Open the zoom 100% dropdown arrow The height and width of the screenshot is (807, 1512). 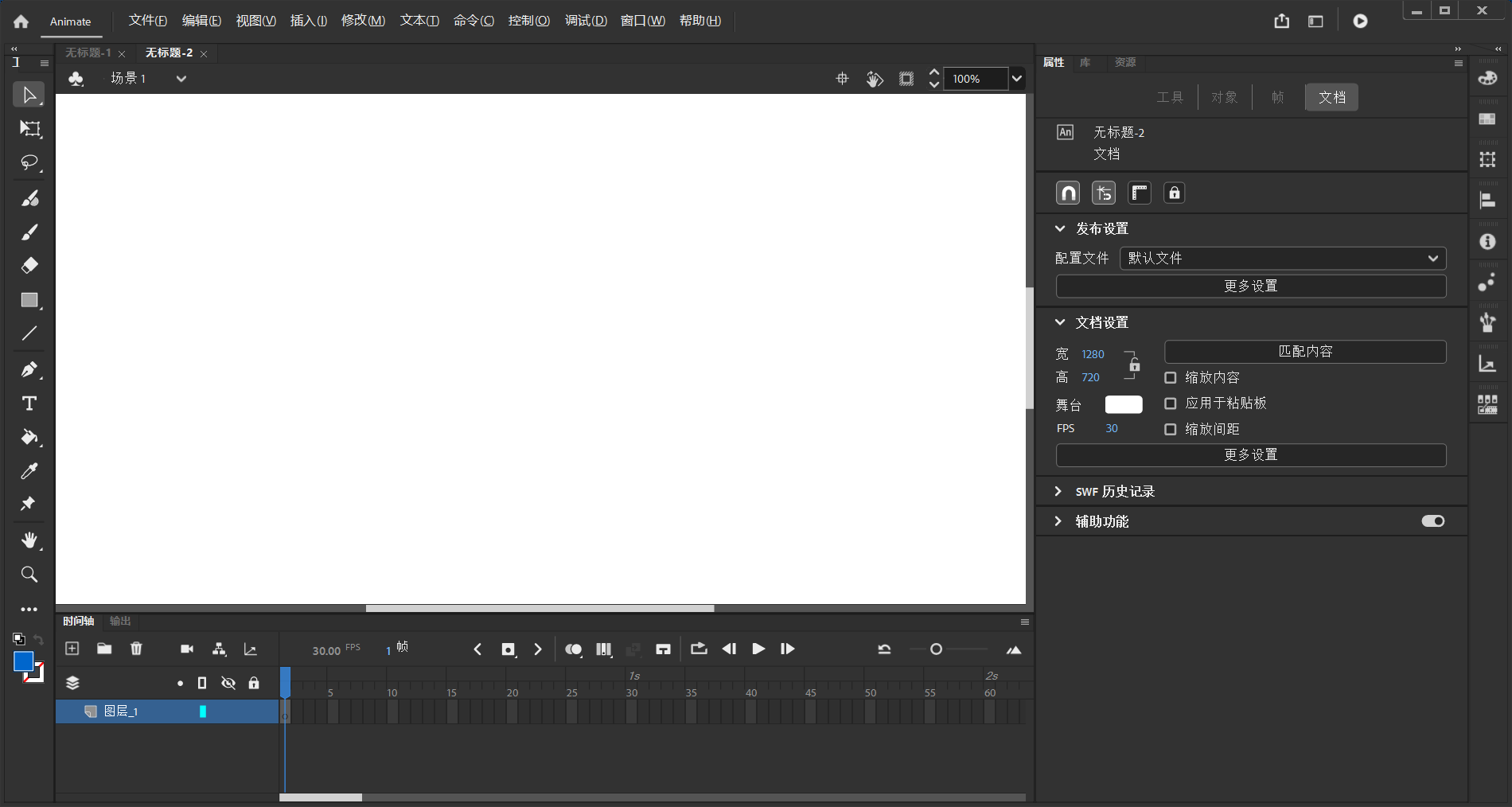1016,78
